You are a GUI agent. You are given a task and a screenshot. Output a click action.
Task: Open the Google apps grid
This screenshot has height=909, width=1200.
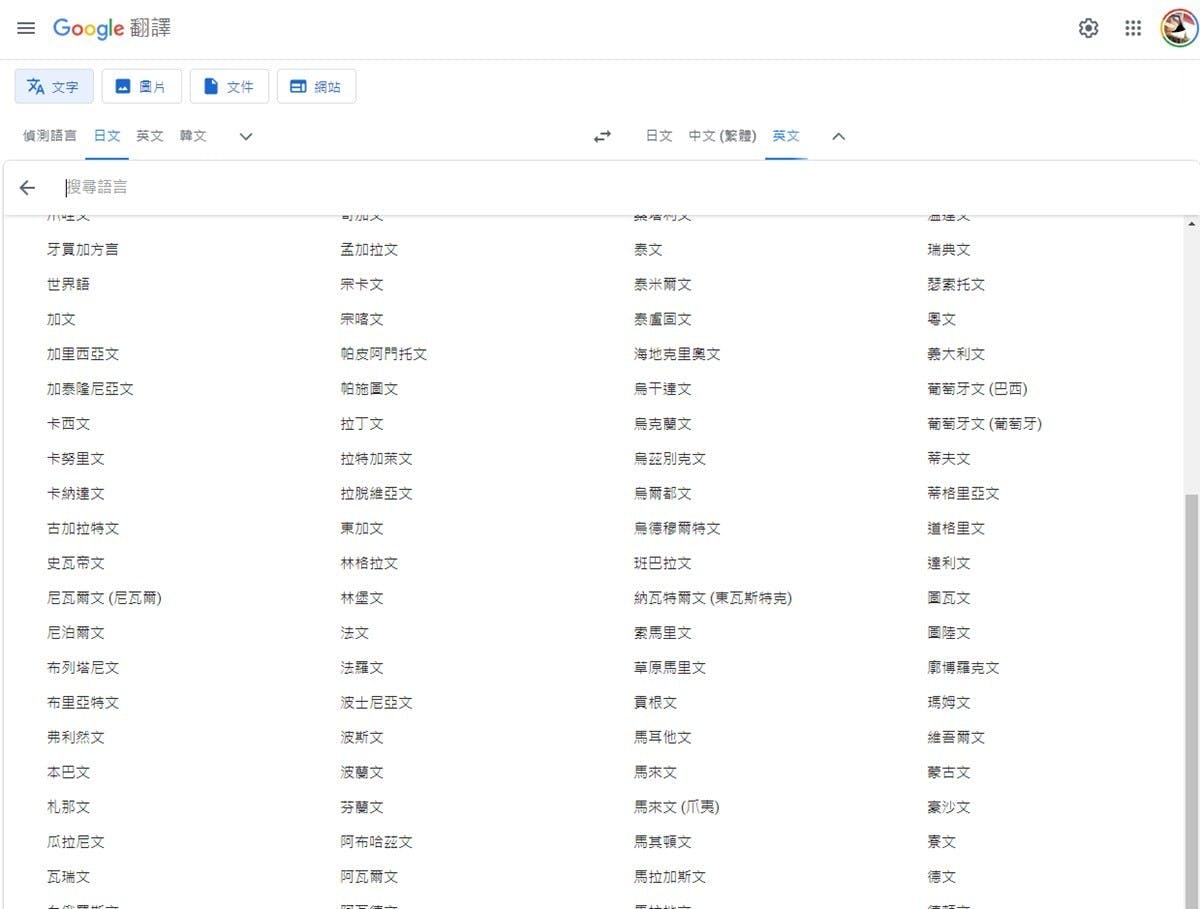coord(1133,28)
